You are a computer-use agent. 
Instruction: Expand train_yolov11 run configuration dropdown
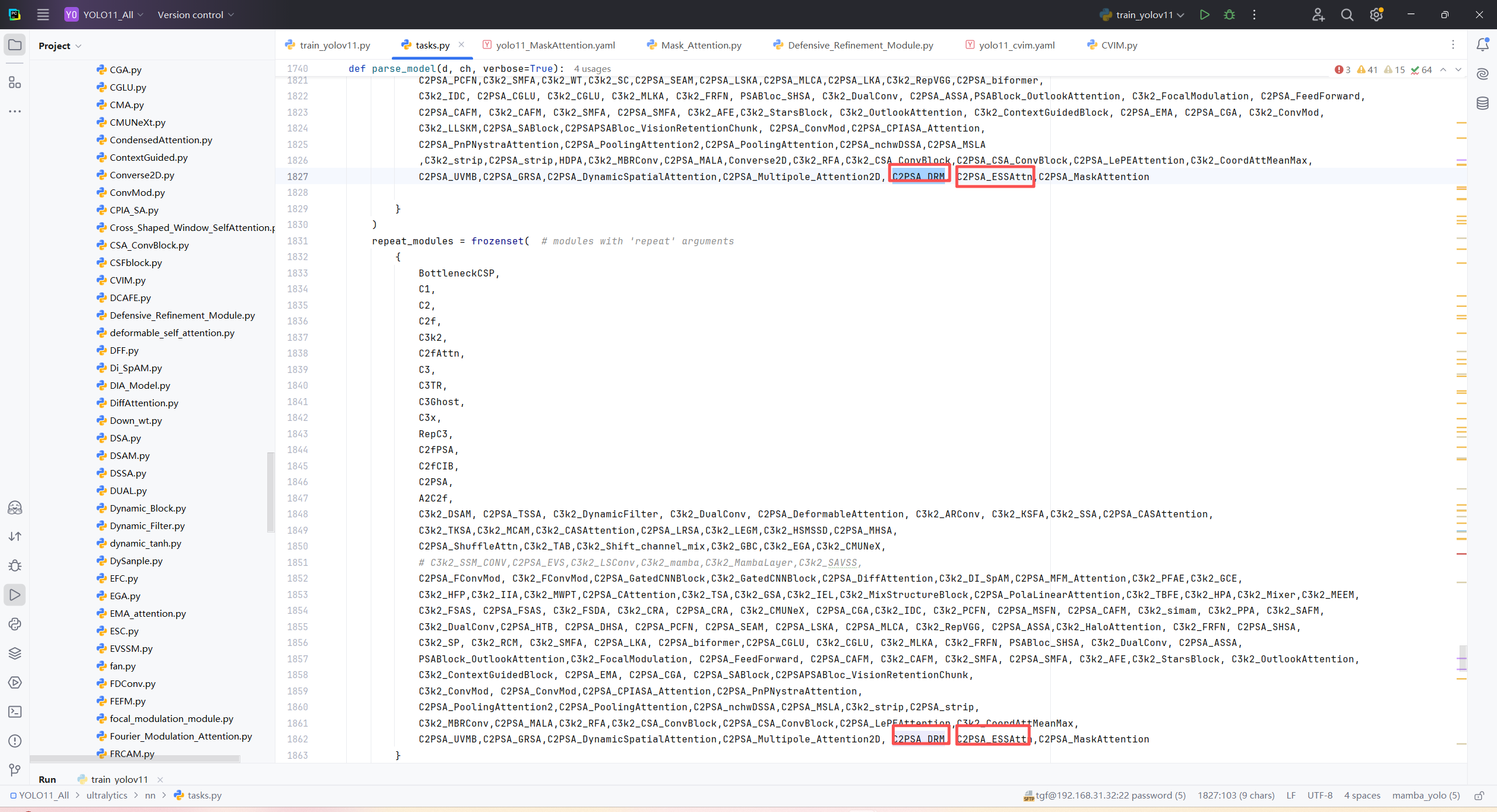point(1143,15)
